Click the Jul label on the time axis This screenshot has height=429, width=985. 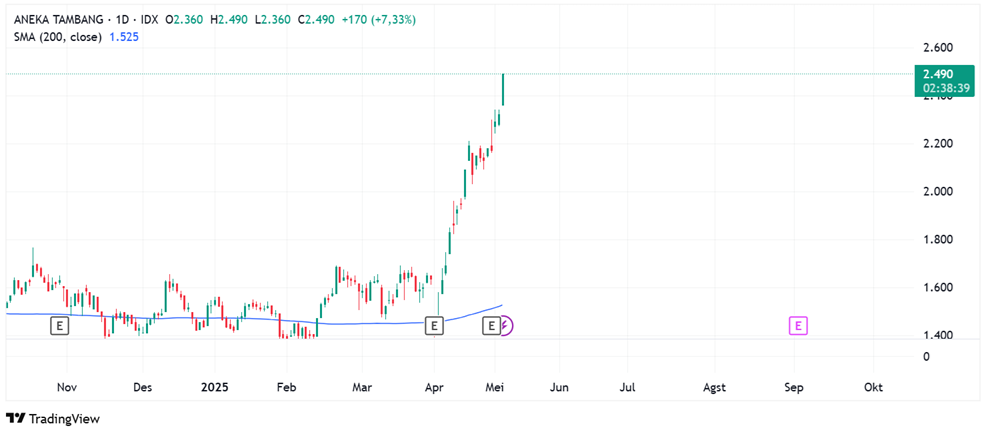[x=627, y=388]
